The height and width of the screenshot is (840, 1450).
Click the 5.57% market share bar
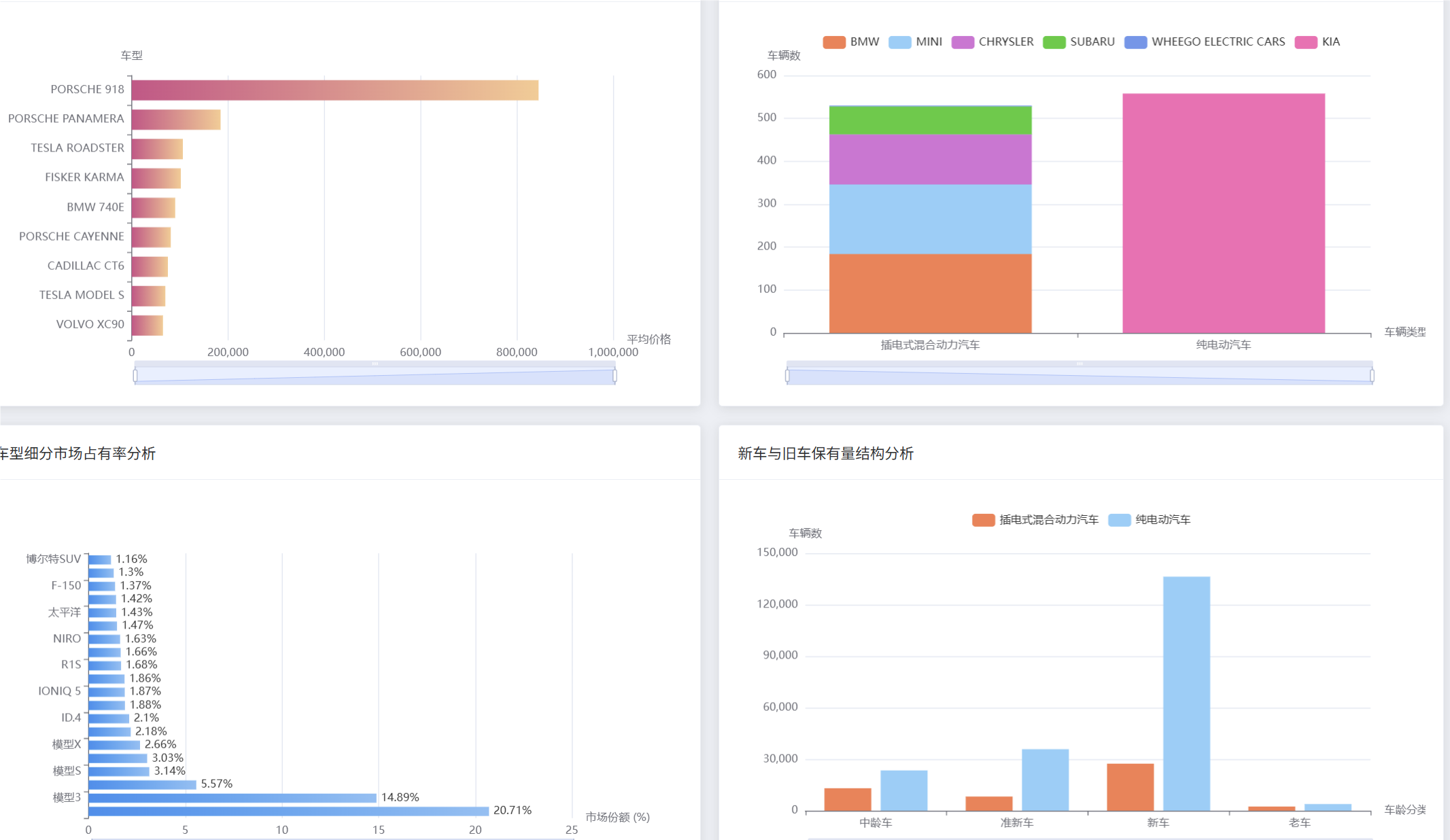(x=143, y=784)
